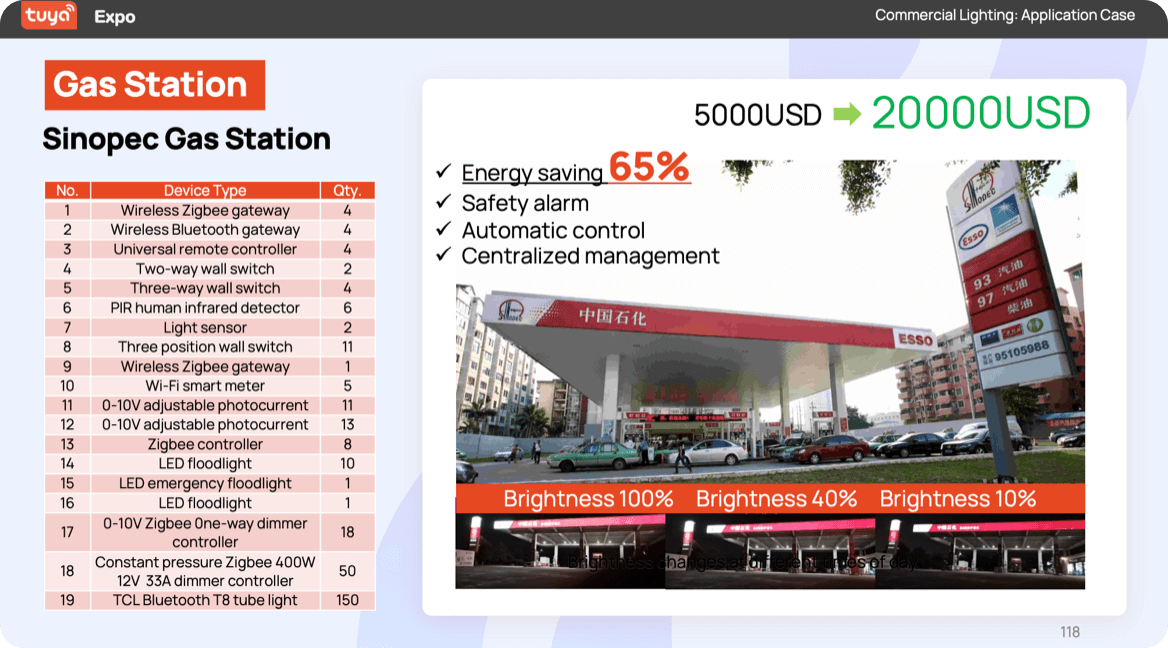Click the PIR human infrared detector cell
1168x648 pixels.
coord(205,308)
